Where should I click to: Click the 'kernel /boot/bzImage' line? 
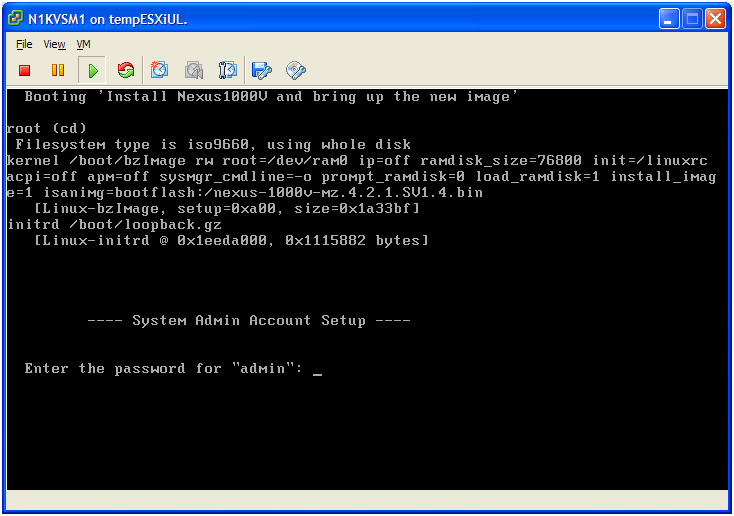click(x=358, y=160)
